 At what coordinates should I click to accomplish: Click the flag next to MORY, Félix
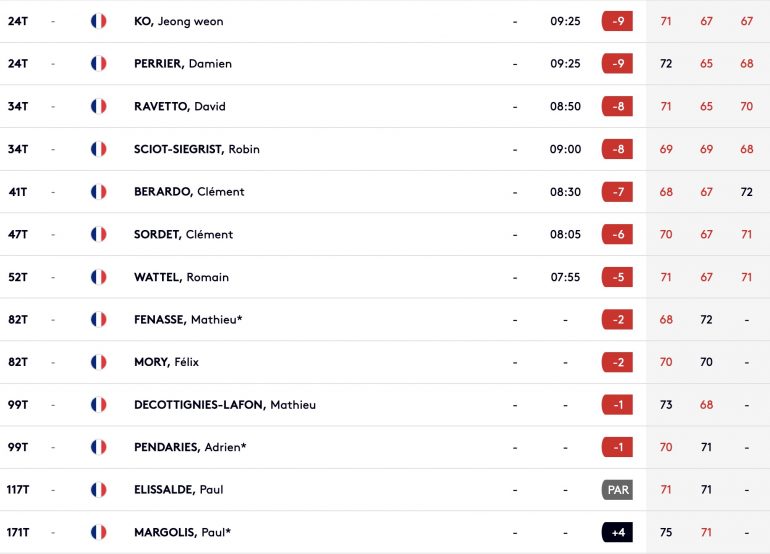[x=99, y=362]
